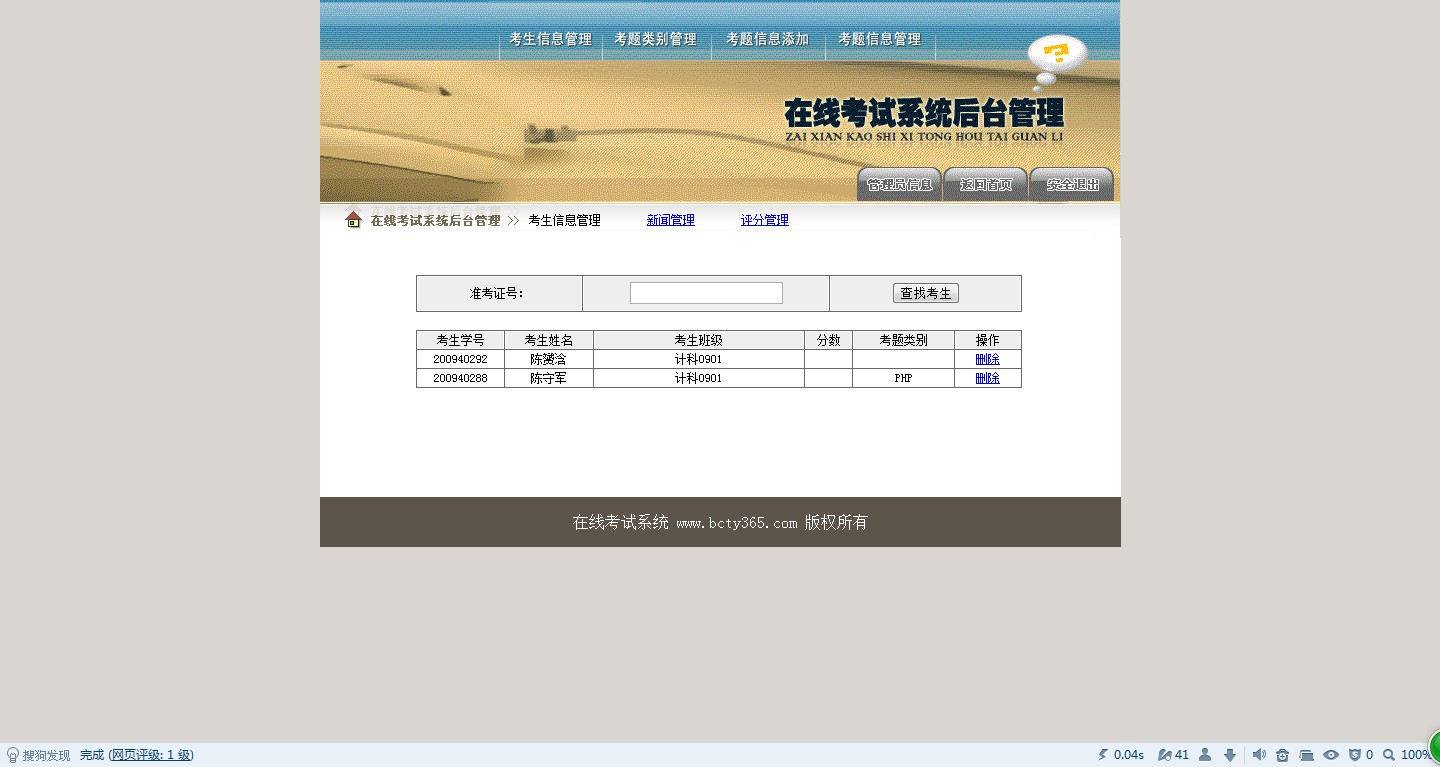Click the student ID cell 200940292
The height and width of the screenshot is (767, 1440).
(x=460, y=359)
